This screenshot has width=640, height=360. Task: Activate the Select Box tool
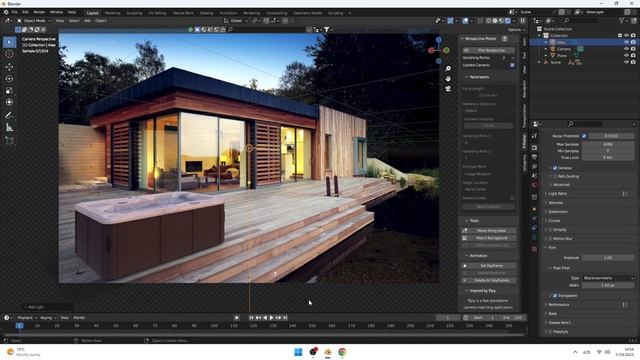[x=9, y=42]
